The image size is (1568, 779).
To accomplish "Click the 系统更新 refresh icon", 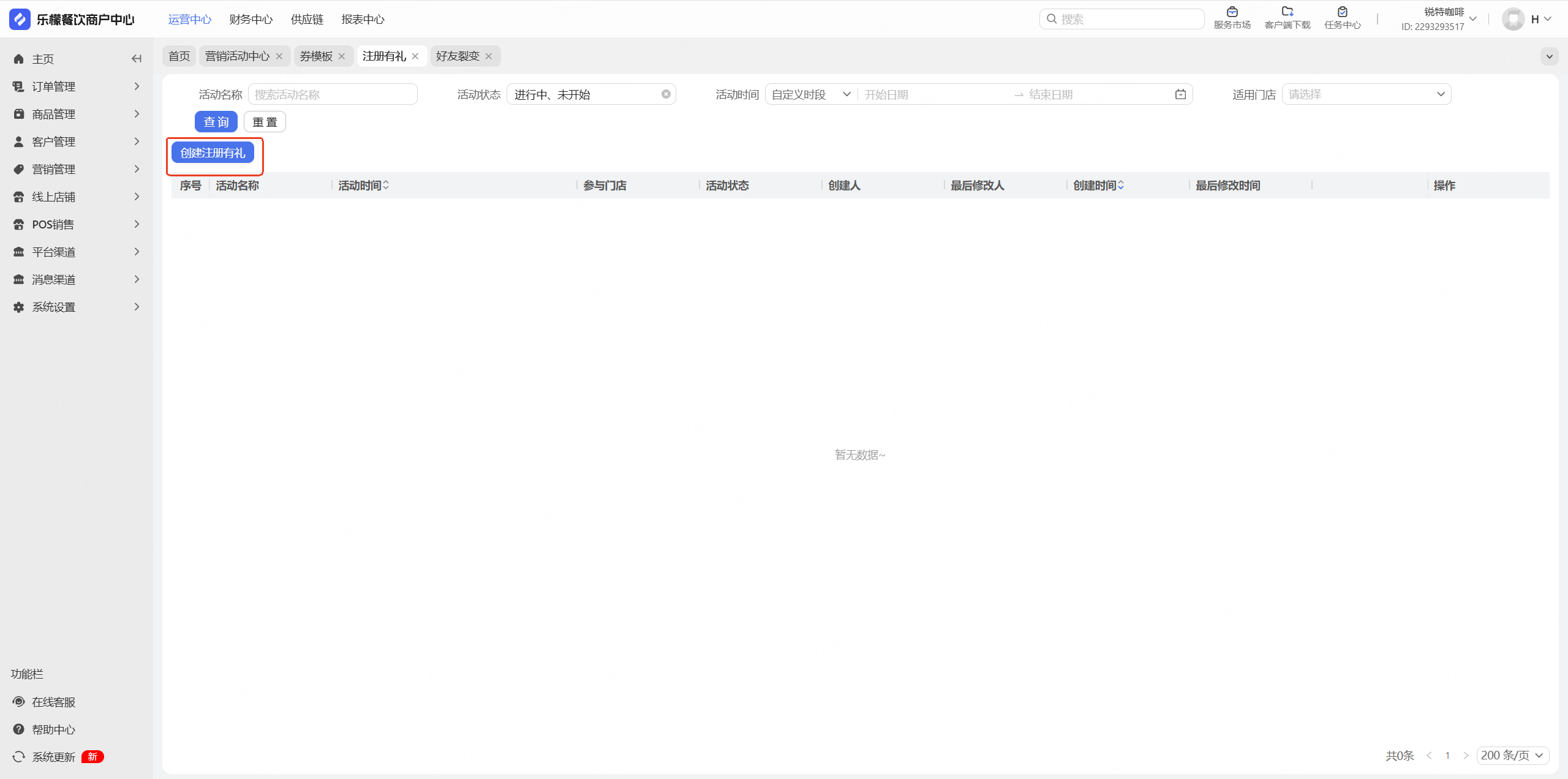I will 19,757.
